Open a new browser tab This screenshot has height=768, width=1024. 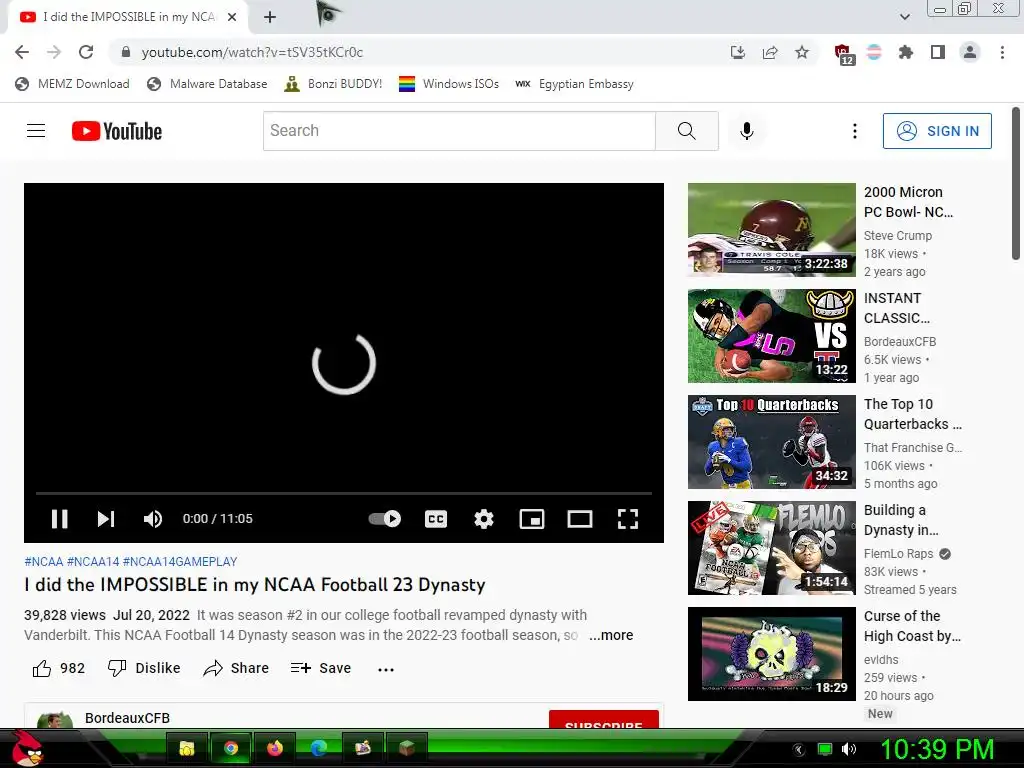click(270, 17)
